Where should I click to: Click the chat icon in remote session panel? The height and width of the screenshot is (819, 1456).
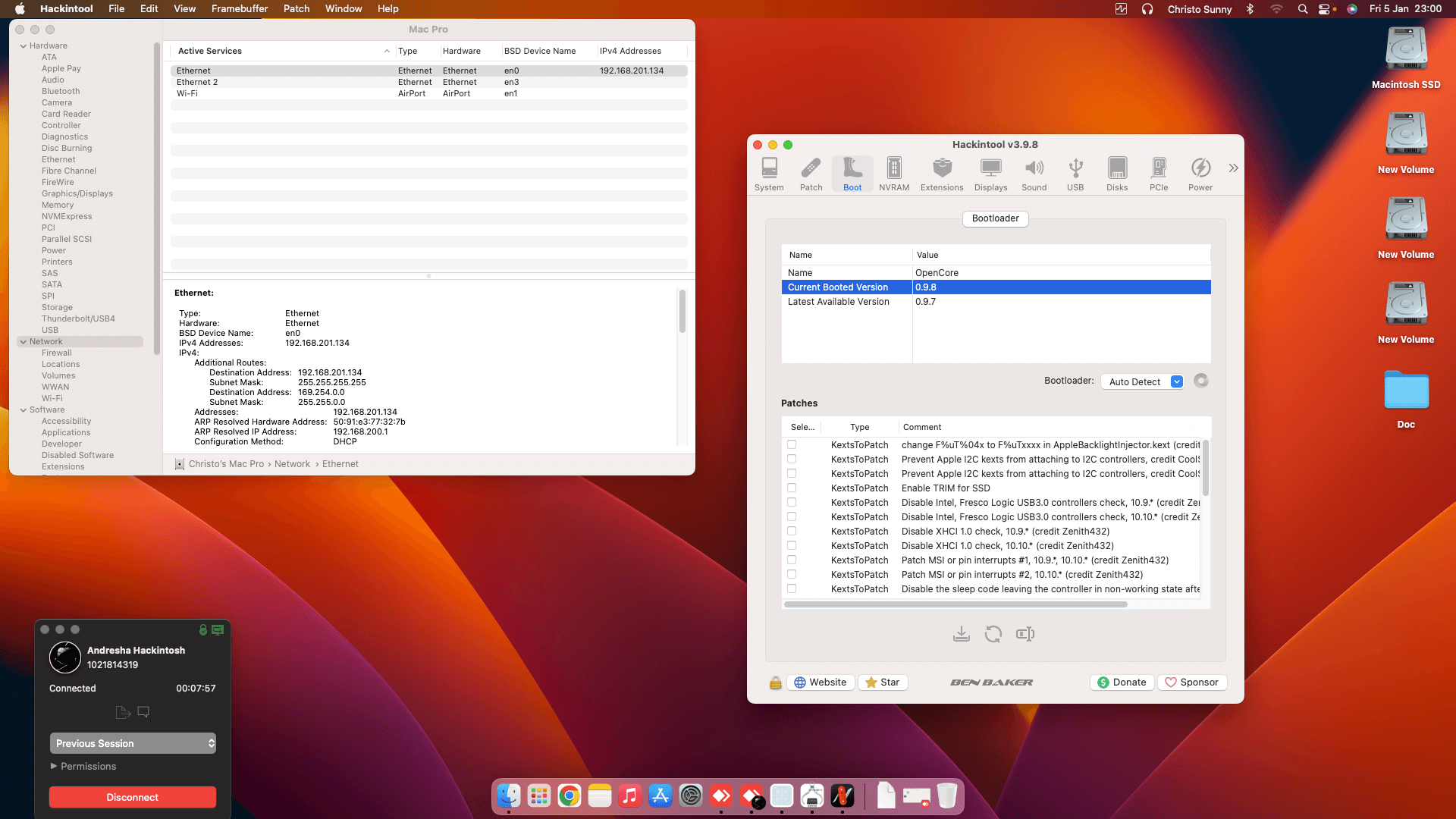click(x=143, y=712)
